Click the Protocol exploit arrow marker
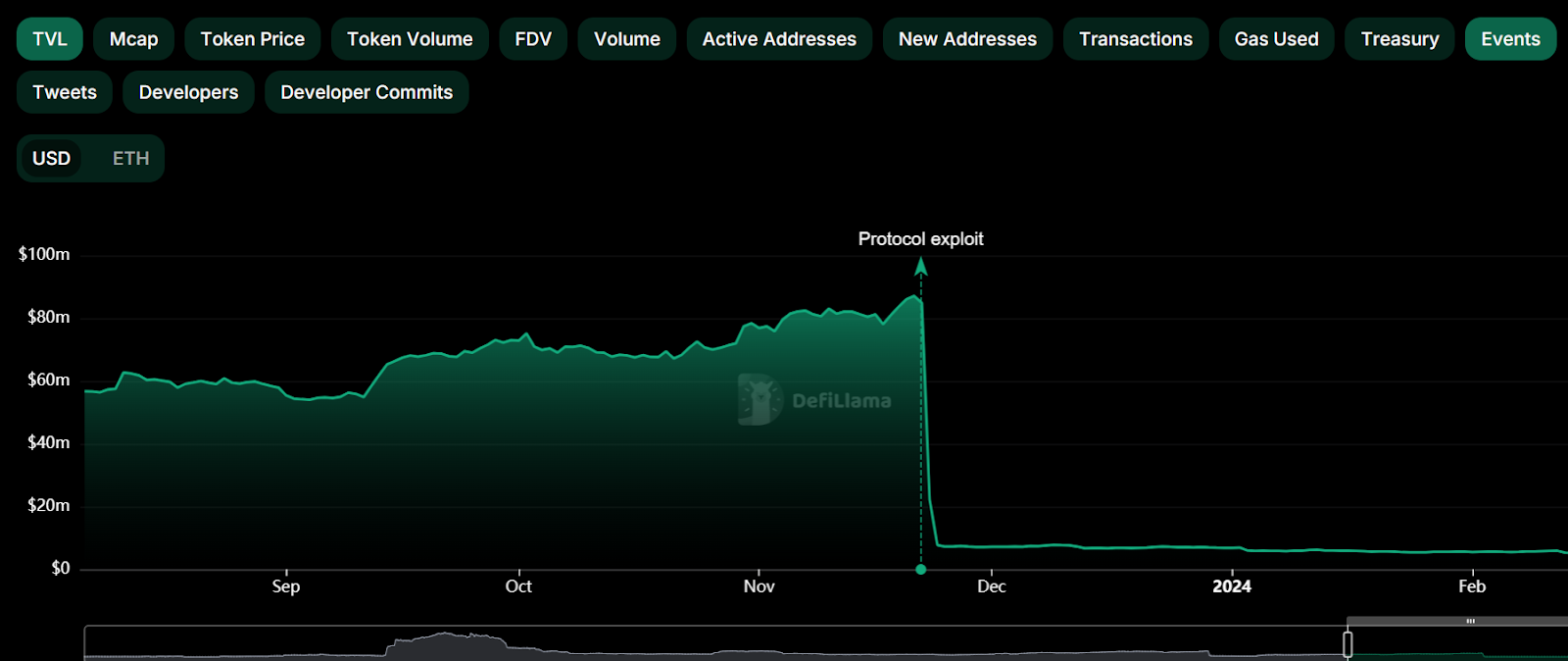This screenshot has width=1568, height=661. coord(920,266)
